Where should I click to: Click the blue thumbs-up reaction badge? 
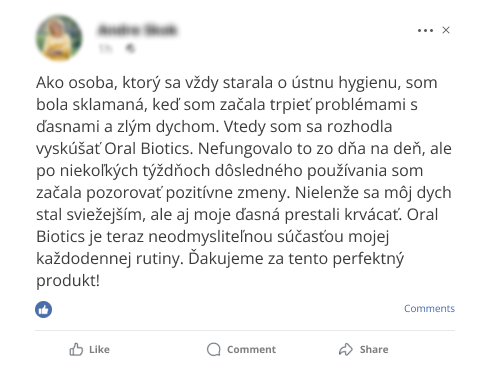[44, 309]
